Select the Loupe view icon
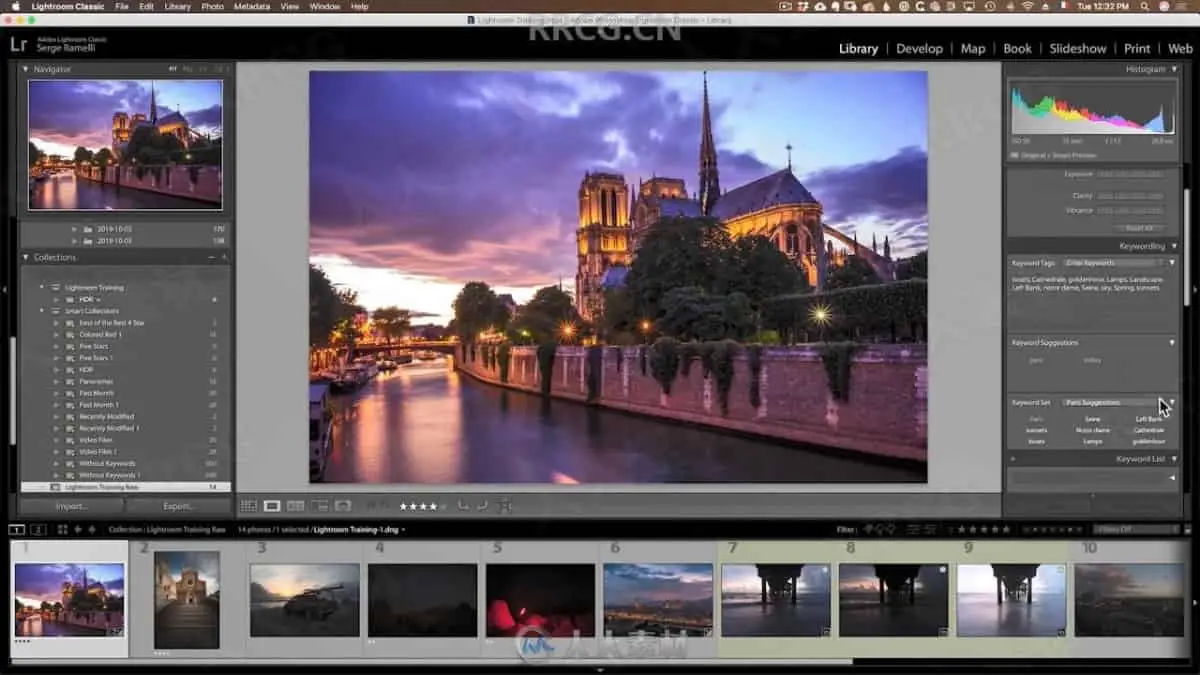Image resolution: width=1200 pixels, height=675 pixels. pos(272,506)
